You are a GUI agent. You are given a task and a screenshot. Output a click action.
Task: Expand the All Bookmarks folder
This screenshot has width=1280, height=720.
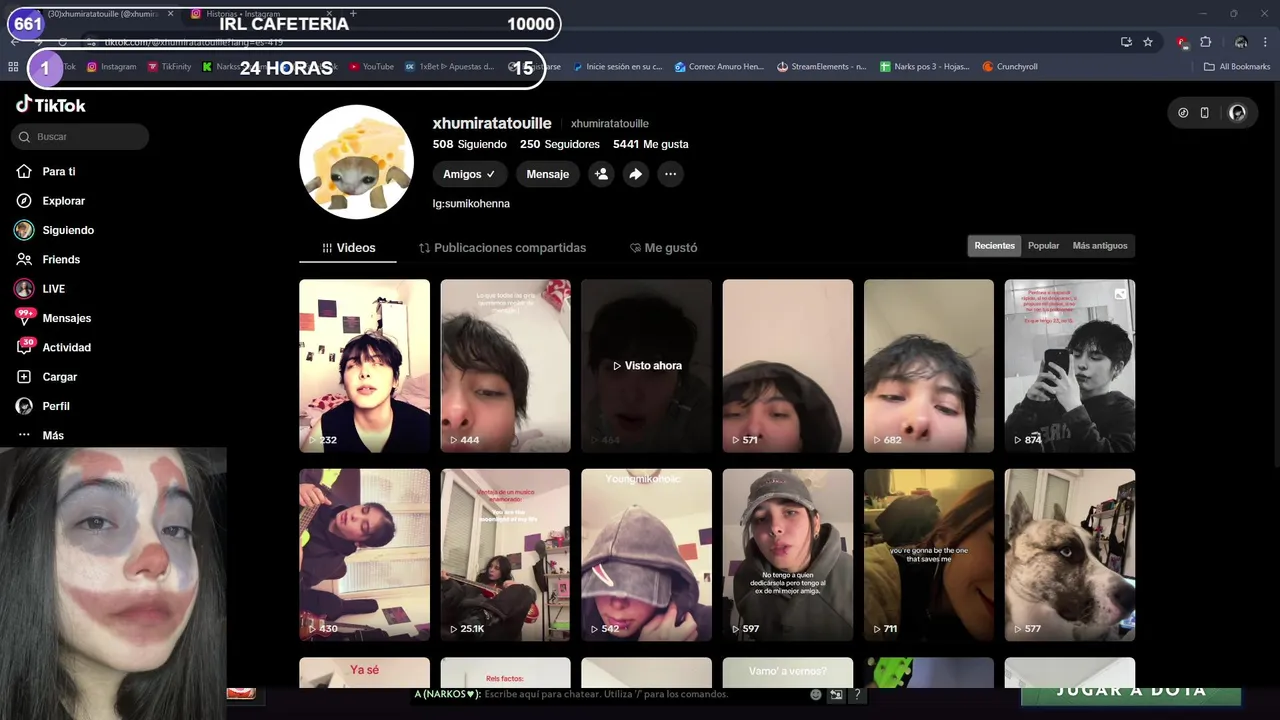coord(1237,67)
